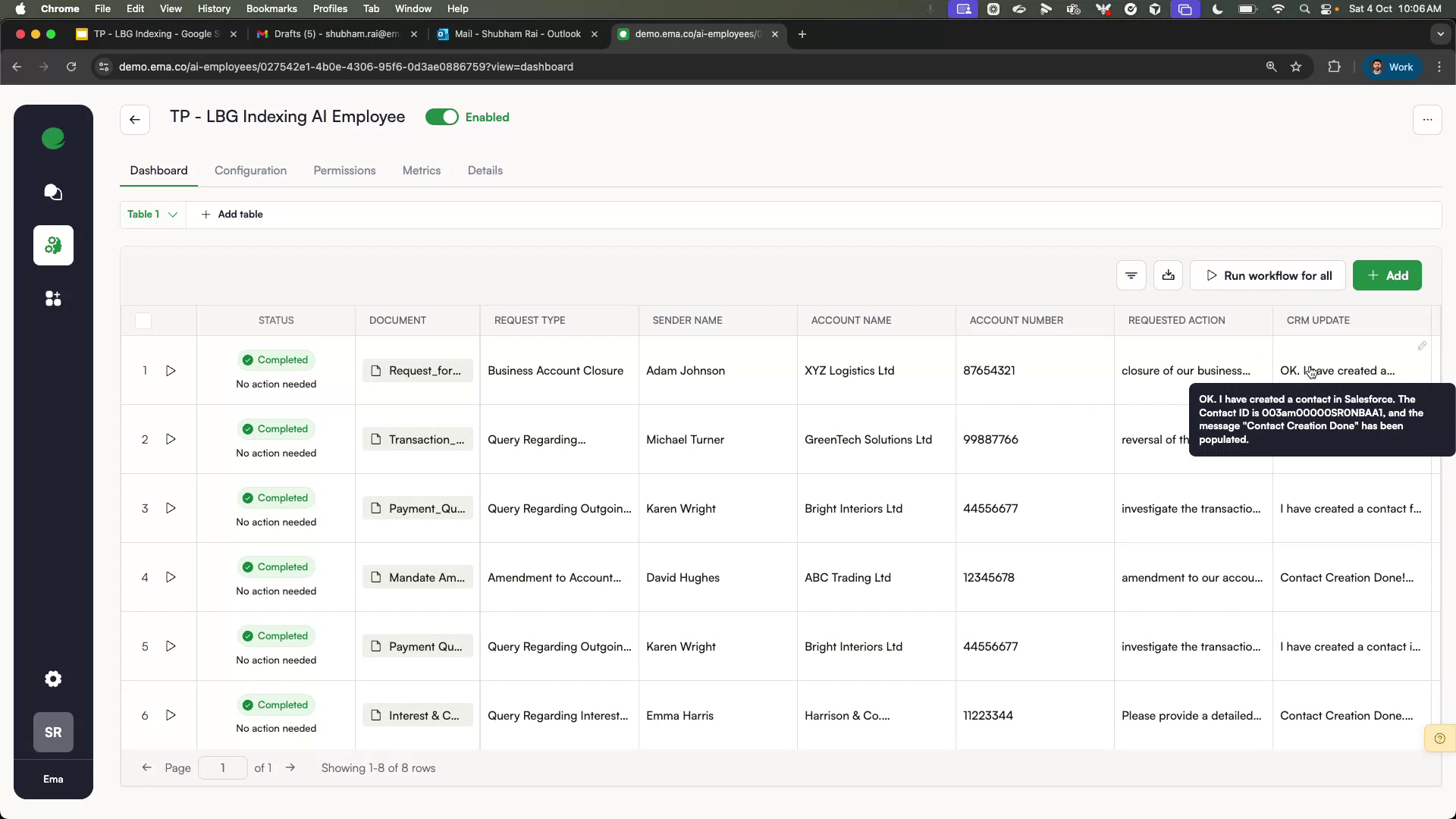The width and height of the screenshot is (1456, 819).
Task: Open the three-dot options menu at top right
Action: coord(1428,119)
